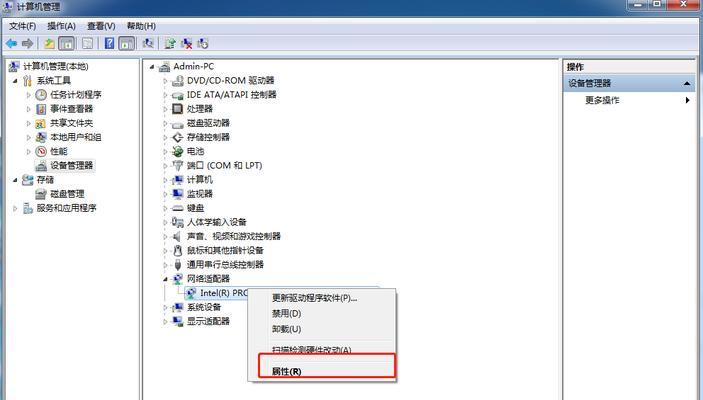Click the blue help question mark icon

tap(109, 43)
